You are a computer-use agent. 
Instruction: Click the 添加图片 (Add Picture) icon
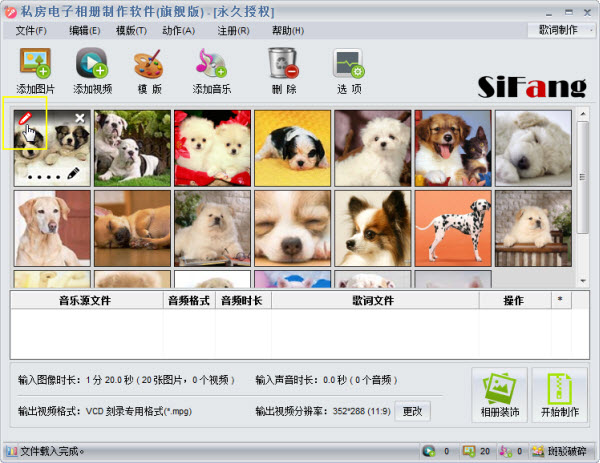(36, 64)
